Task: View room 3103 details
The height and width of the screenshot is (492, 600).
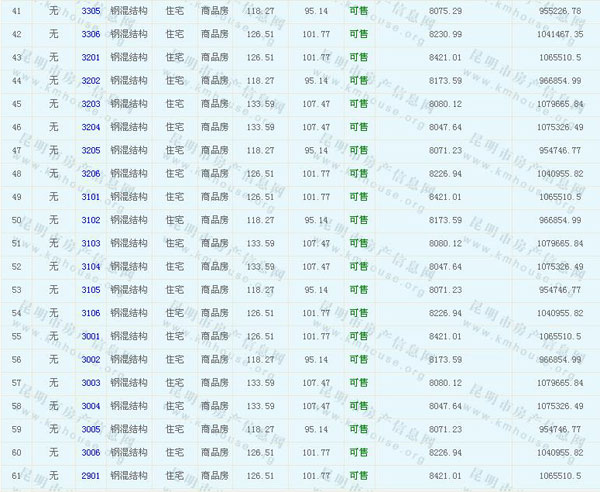Action: coord(90,243)
